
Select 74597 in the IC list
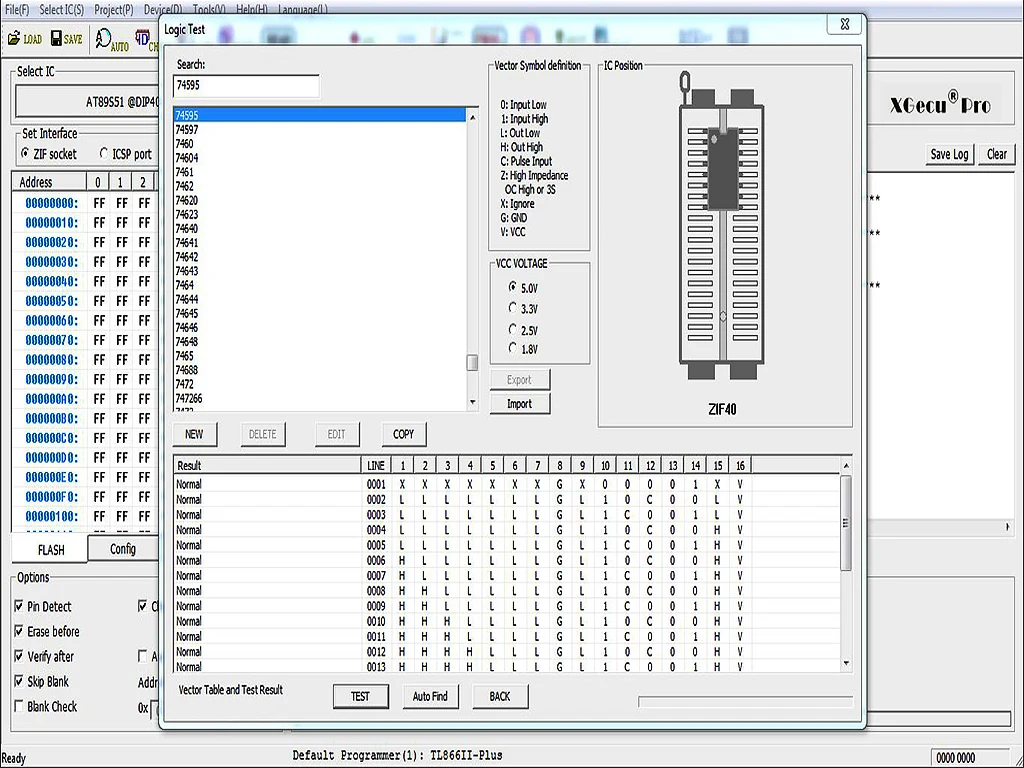[x=319, y=129]
